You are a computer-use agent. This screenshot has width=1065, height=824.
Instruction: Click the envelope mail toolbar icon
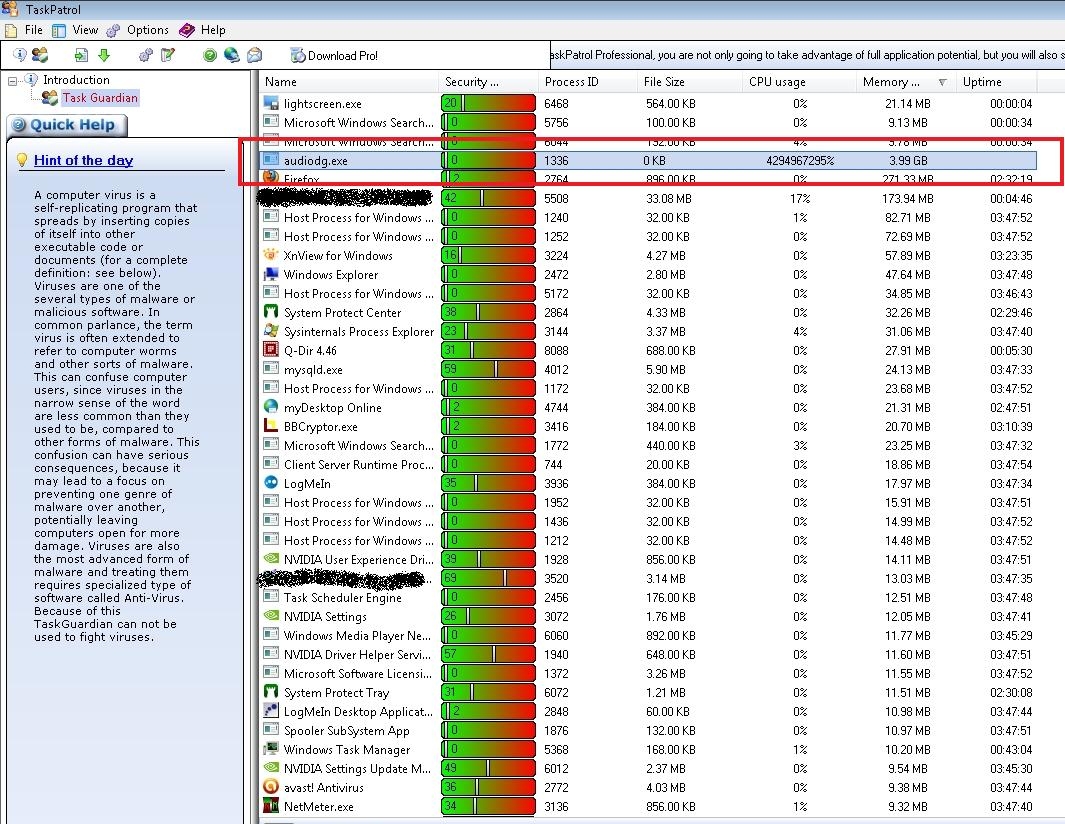coord(254,55)
